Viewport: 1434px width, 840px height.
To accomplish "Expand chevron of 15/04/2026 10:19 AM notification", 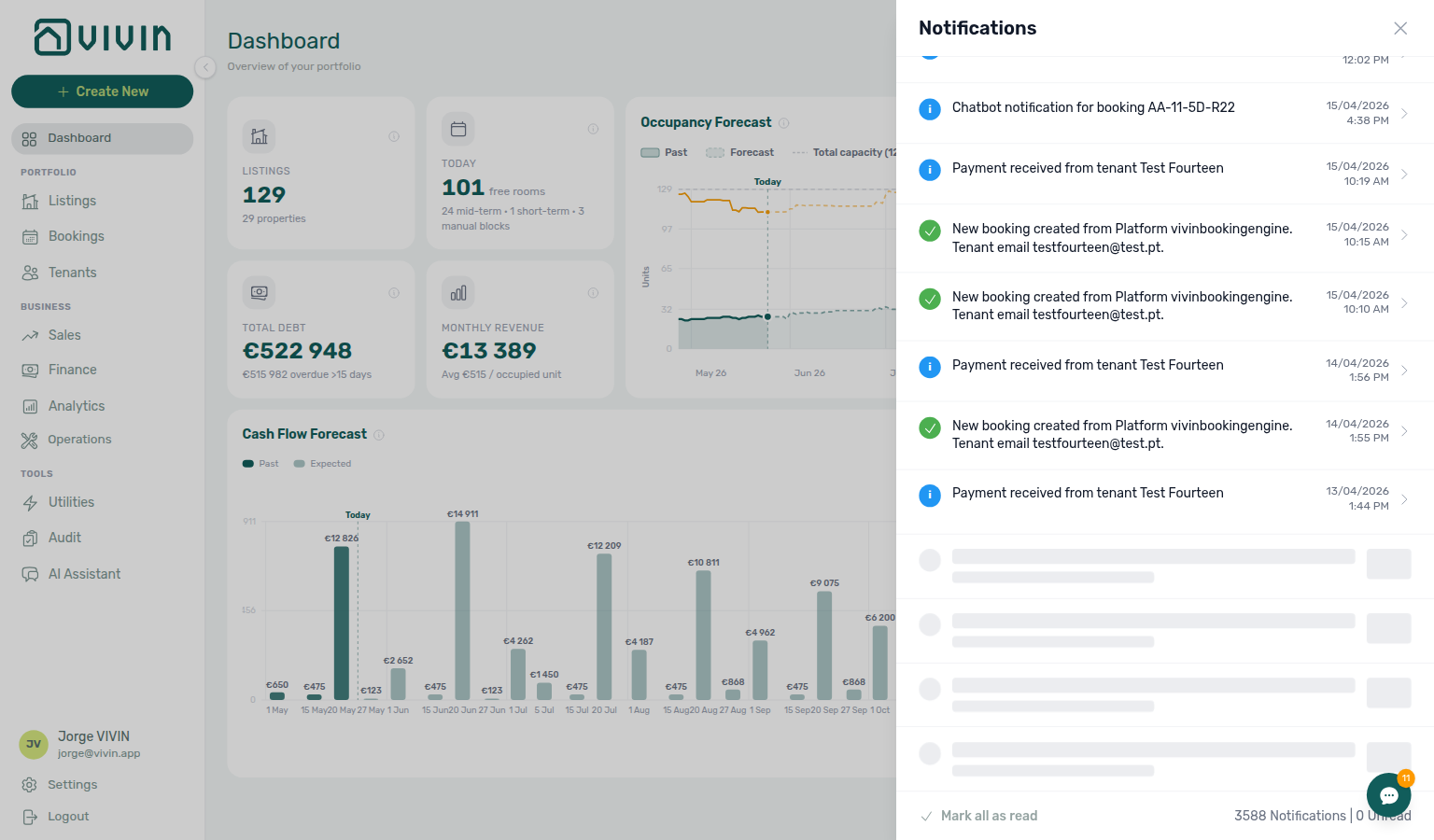I will pyautogui.click(x=1404, y=174).
